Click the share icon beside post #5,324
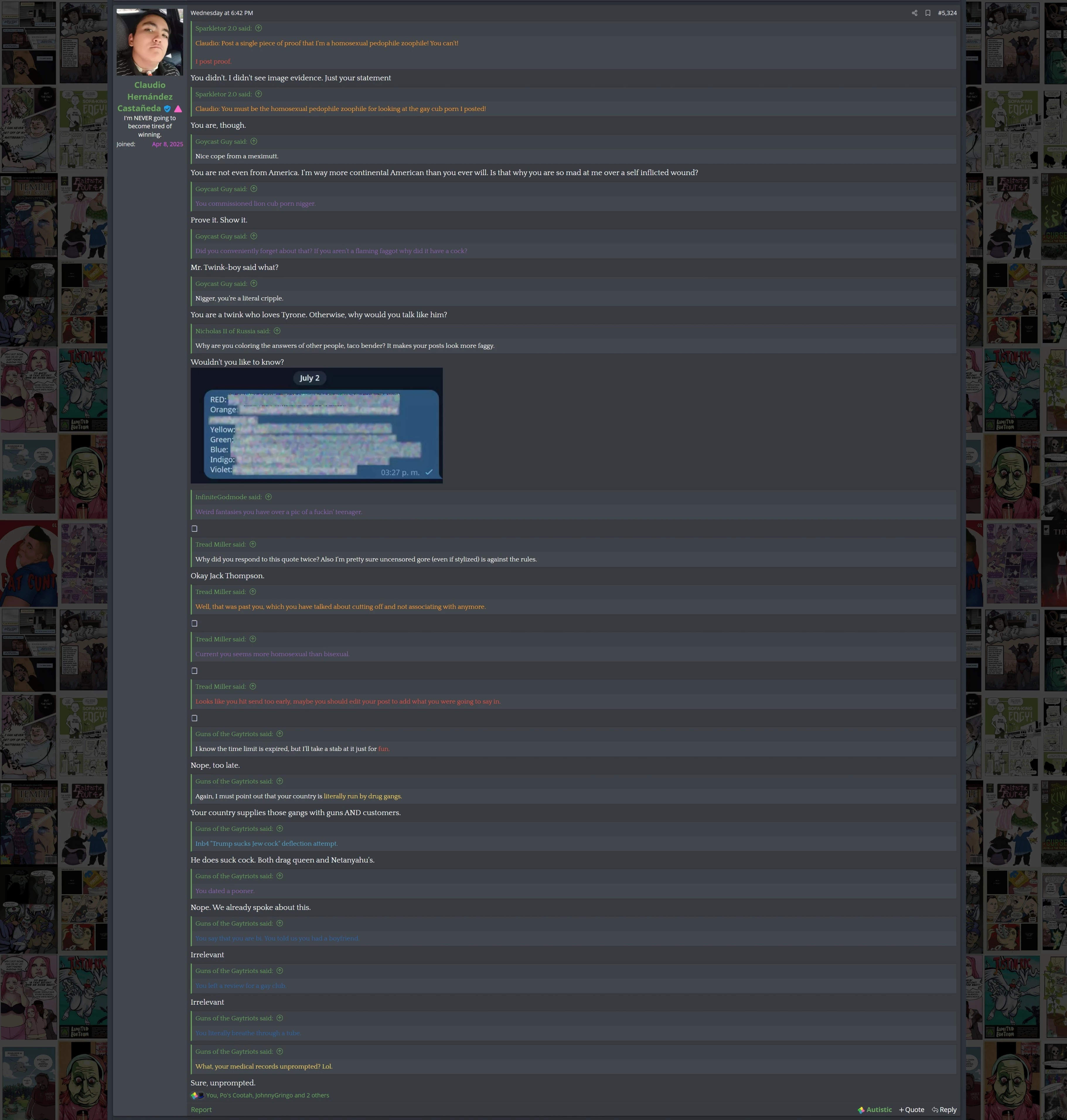The height and width of the screenshot is (1120, 1067). [914, 13]
